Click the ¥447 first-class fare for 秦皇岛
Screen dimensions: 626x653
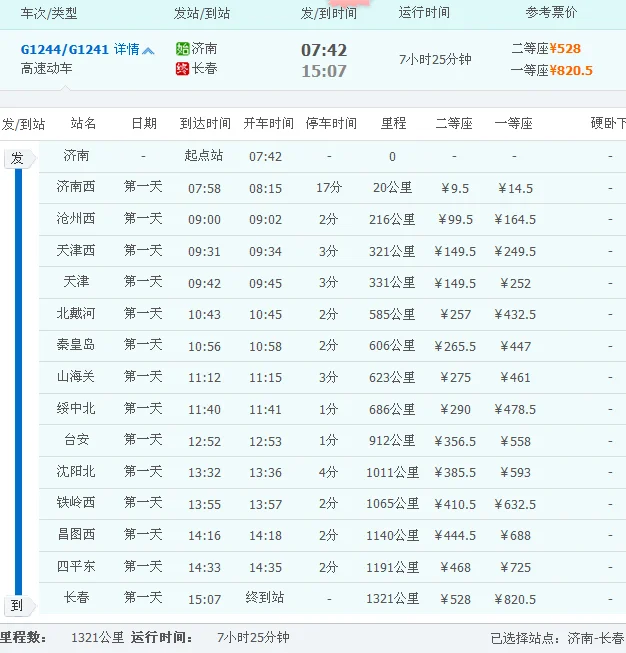[x=515, y=346]
